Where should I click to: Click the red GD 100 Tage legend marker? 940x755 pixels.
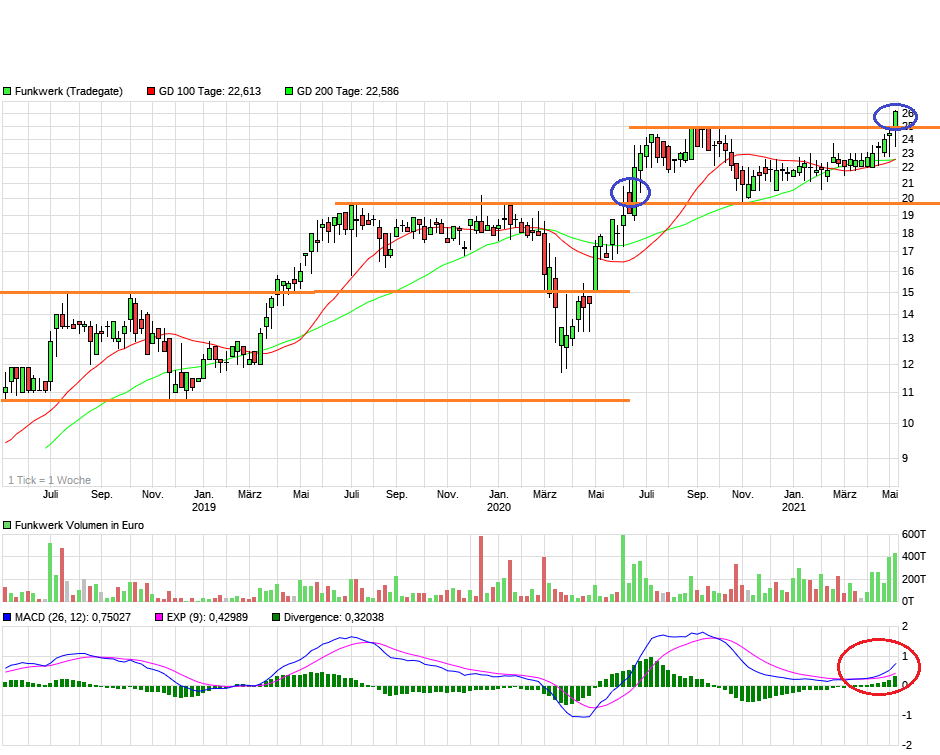pyautogui.click(x=151, y=91)
